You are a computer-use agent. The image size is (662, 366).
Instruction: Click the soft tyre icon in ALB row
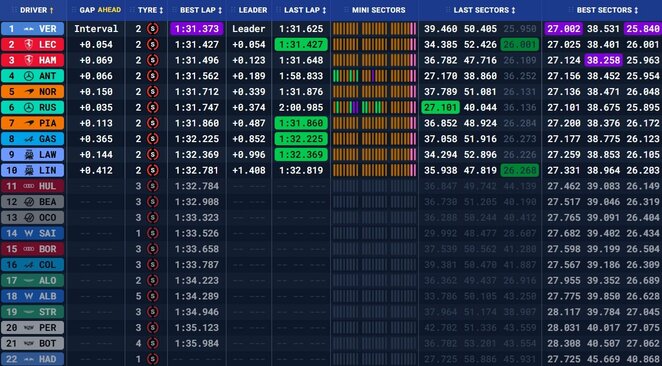click(152, 296)
